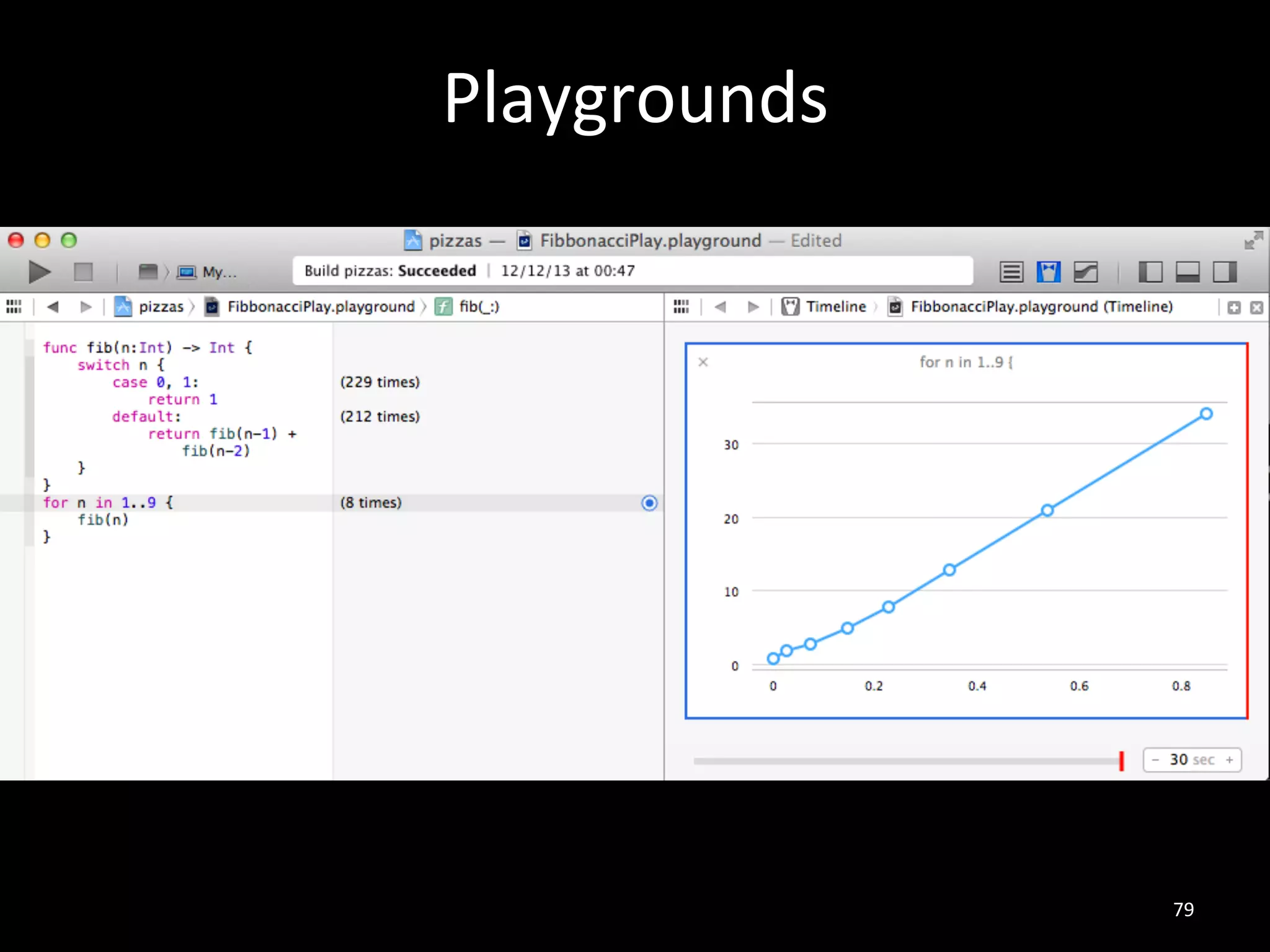This screenshot has width=1270, height=952.
Task: Open the scheme selector popup
Action: click(x=148, y=272)
